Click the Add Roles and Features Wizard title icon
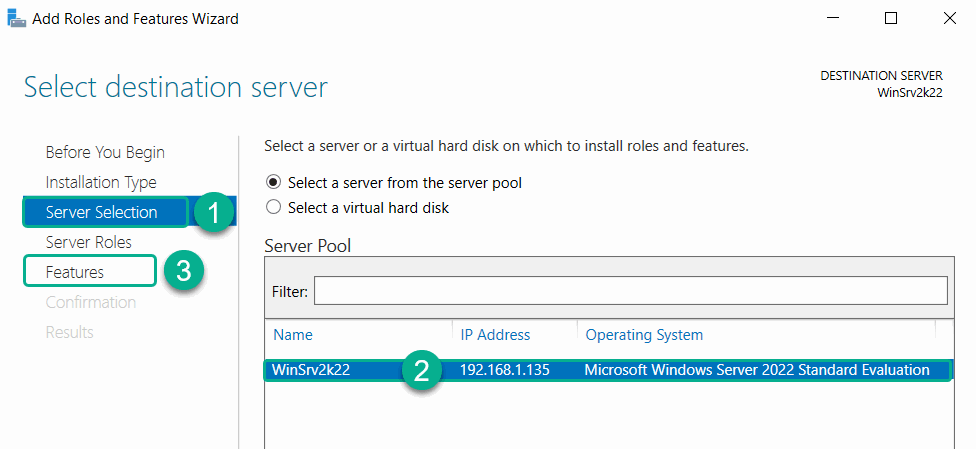The width and height of the screenshot is (976, 449). pyautogui.click(x=16, y=19)
